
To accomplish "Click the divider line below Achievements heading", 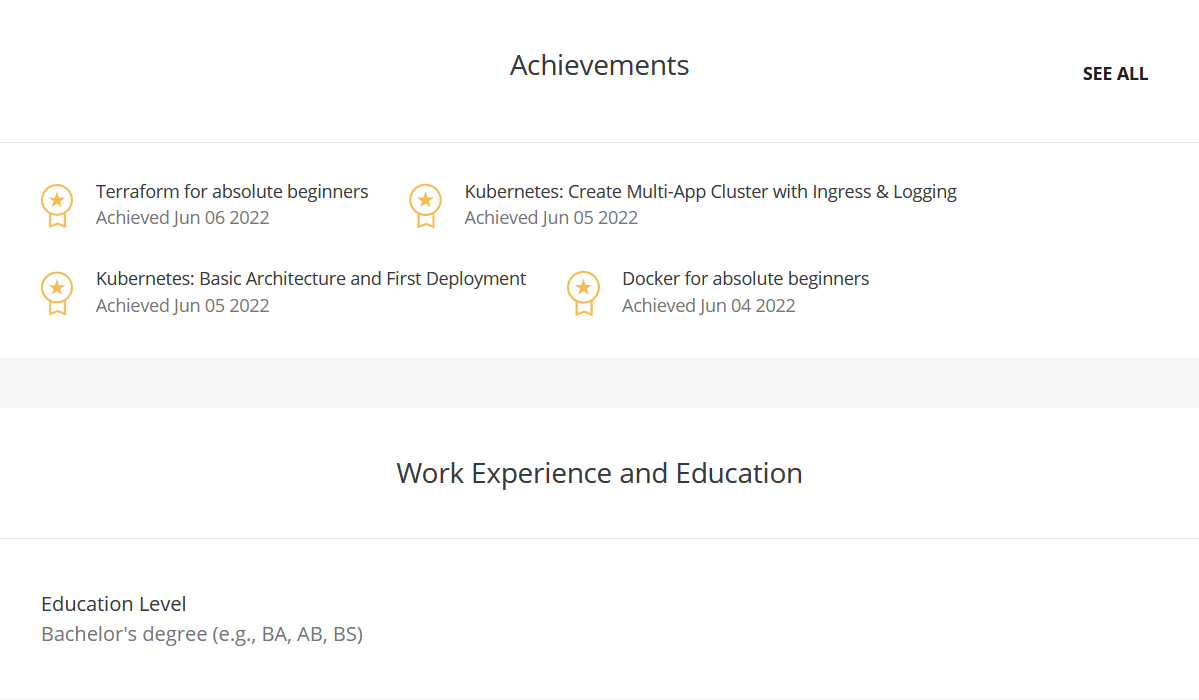I will [599, 142].
